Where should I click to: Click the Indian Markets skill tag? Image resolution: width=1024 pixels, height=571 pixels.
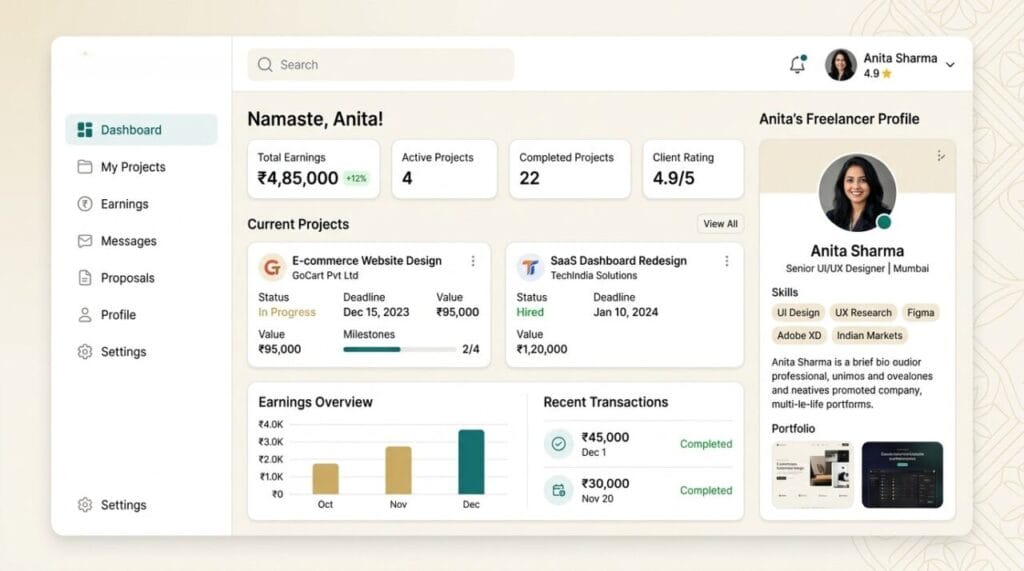point(869,335)
